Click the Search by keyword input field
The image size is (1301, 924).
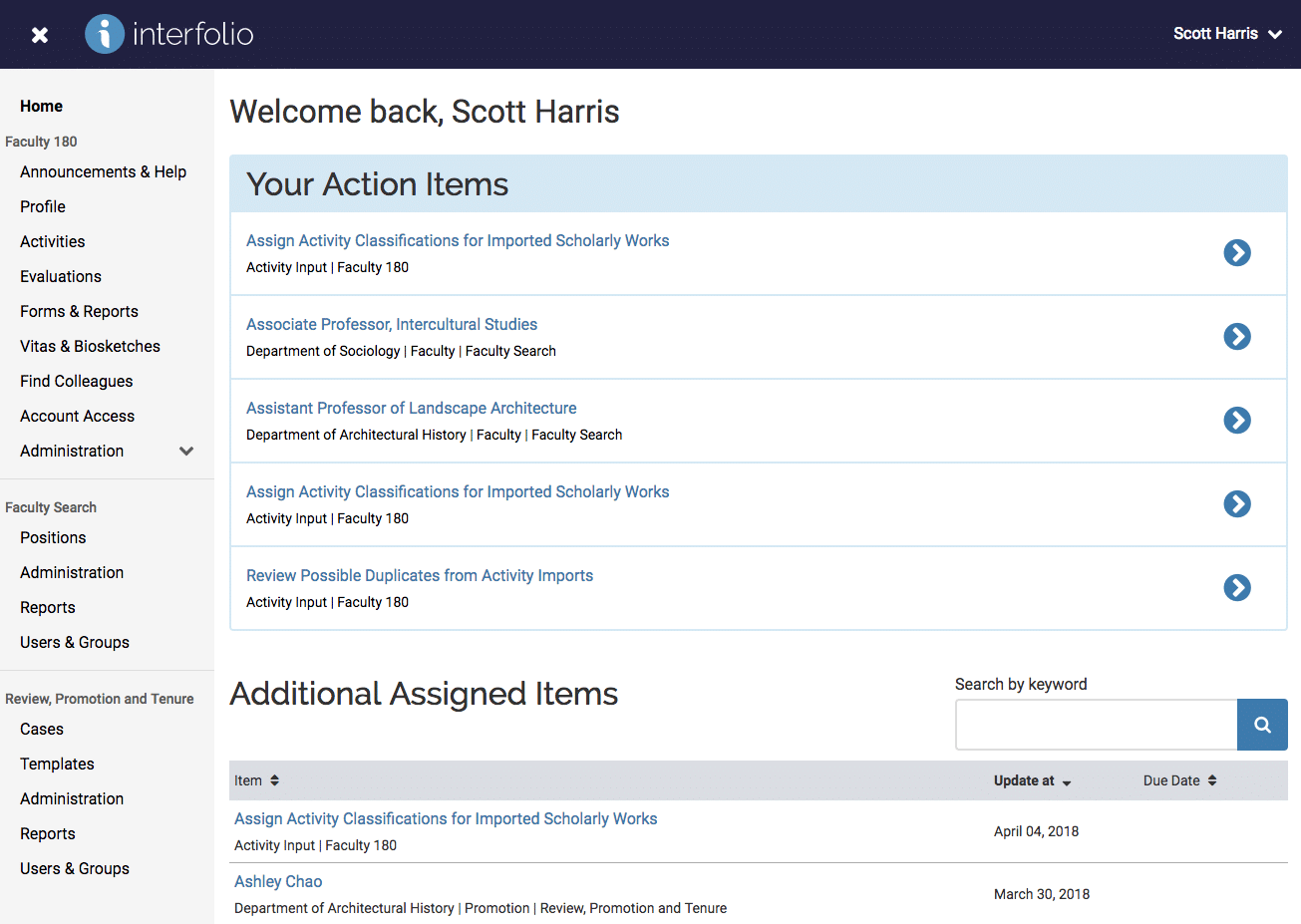(x=1096, y=725)
